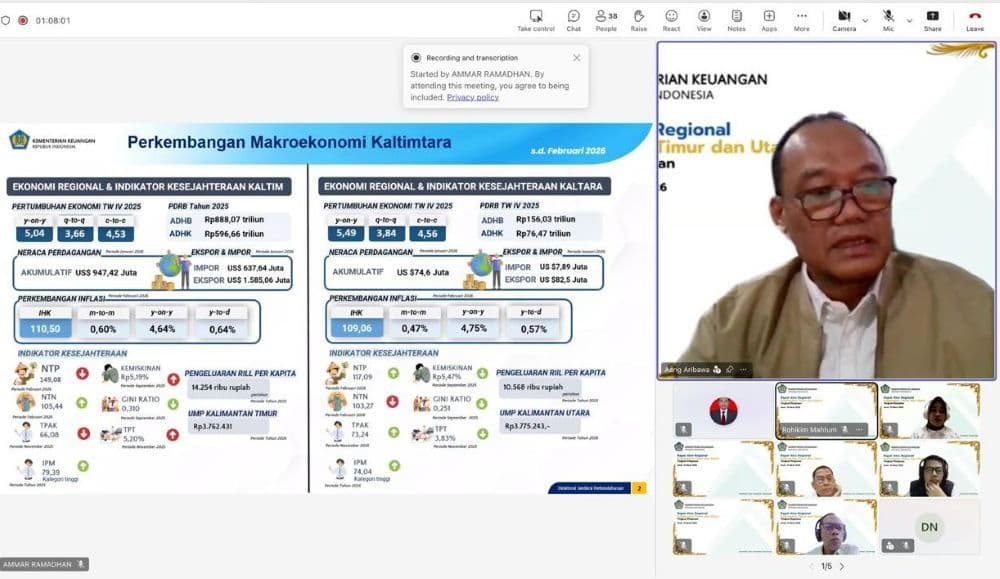
Task: Toggle the Mic mute state
Action: coord(888,20)
